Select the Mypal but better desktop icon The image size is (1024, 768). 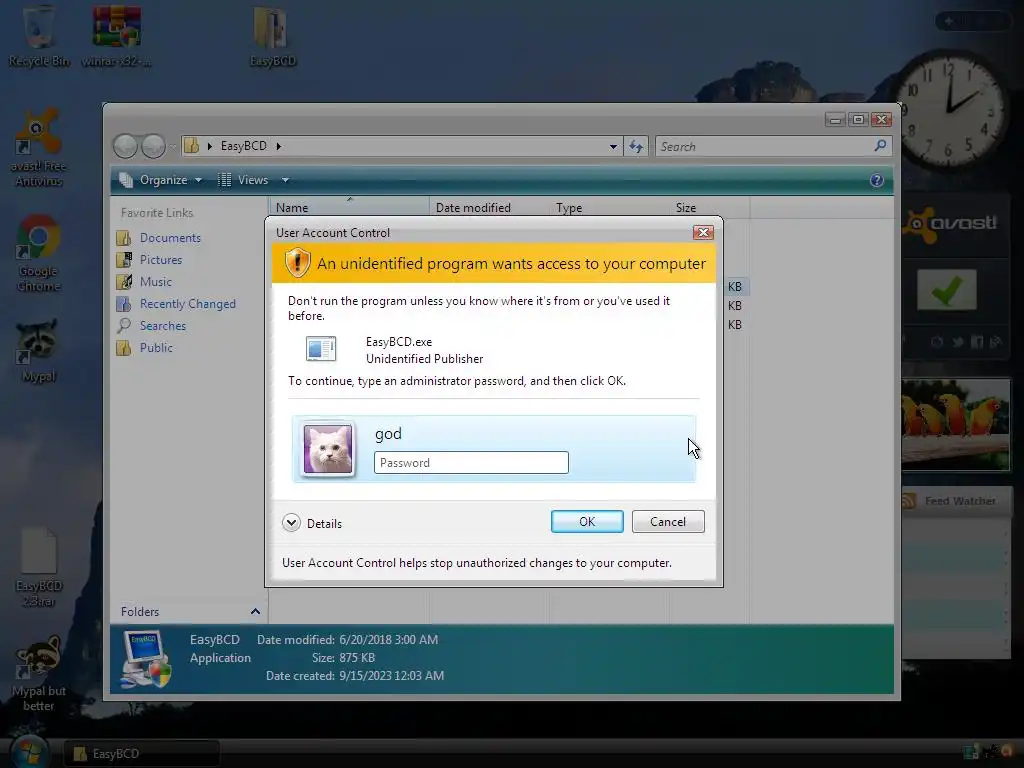coord(39,674)
